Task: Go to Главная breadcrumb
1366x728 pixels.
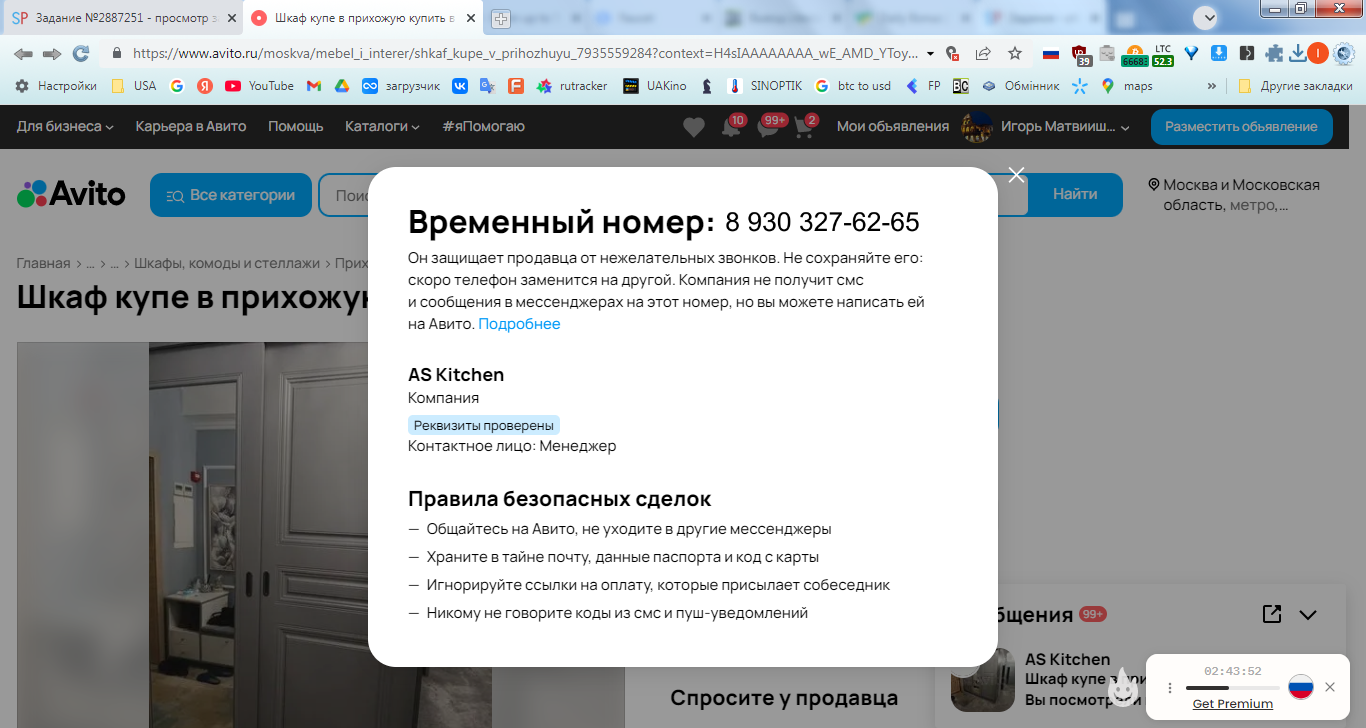Action: point(44,264)
